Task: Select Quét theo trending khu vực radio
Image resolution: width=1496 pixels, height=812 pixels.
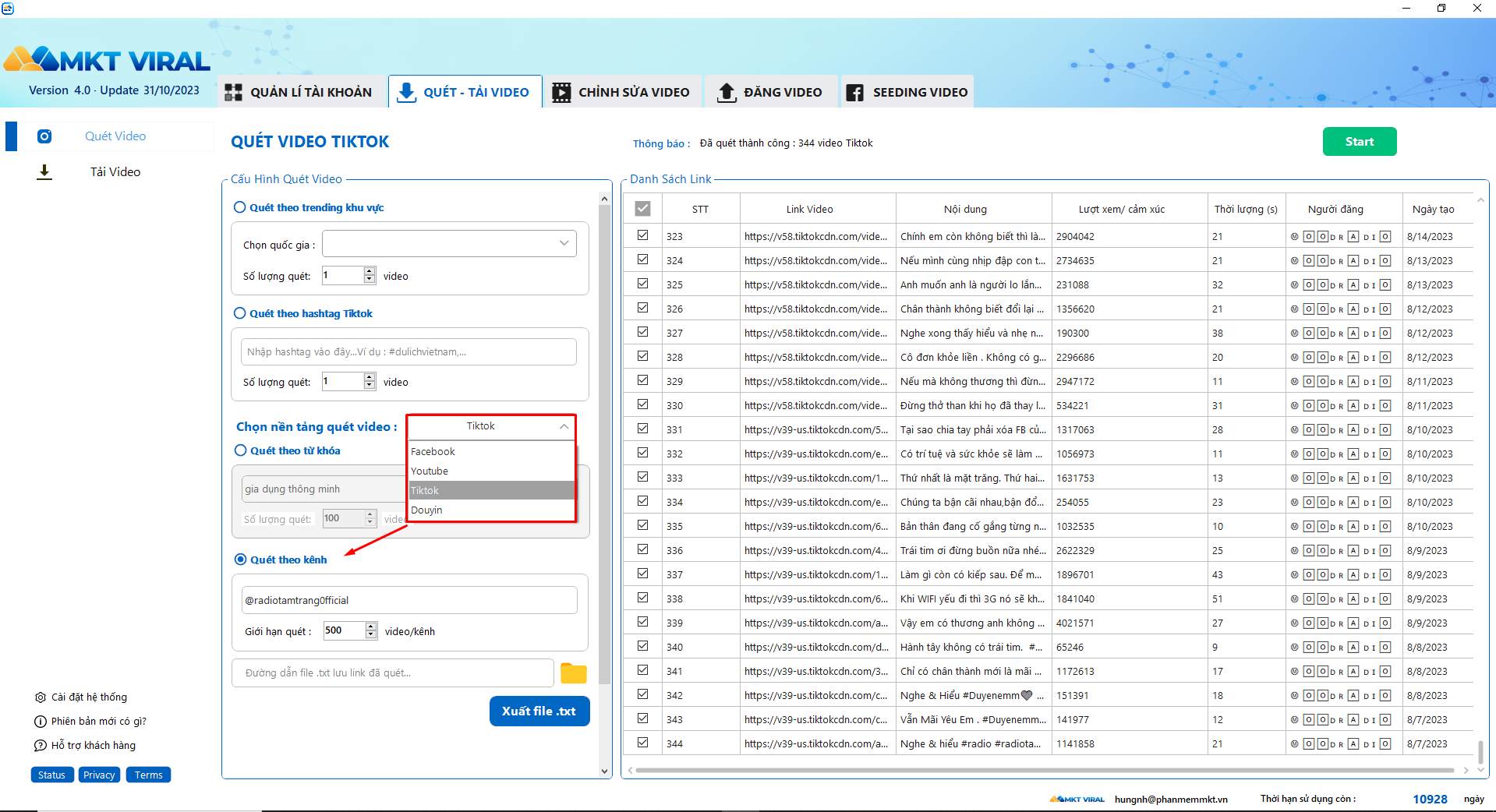Action: (240, 207)
